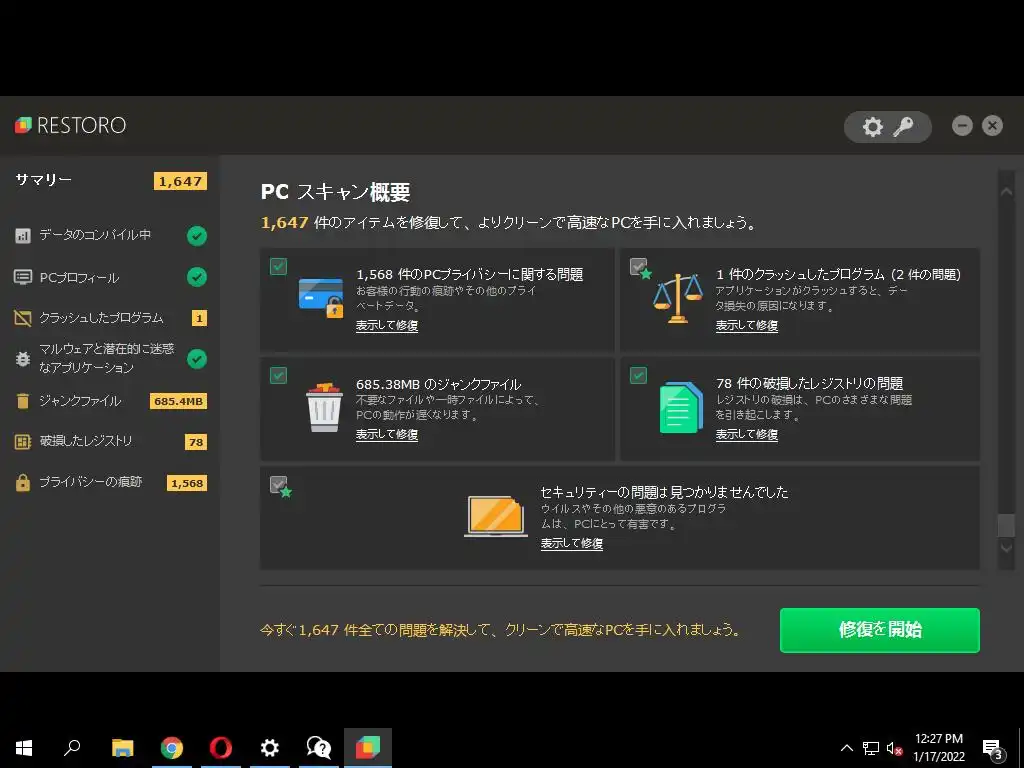Image resolution: width=1024 pixels, height=768 pixels.
Task: Click the trash can junk files icon
Action: coord(325,408)
